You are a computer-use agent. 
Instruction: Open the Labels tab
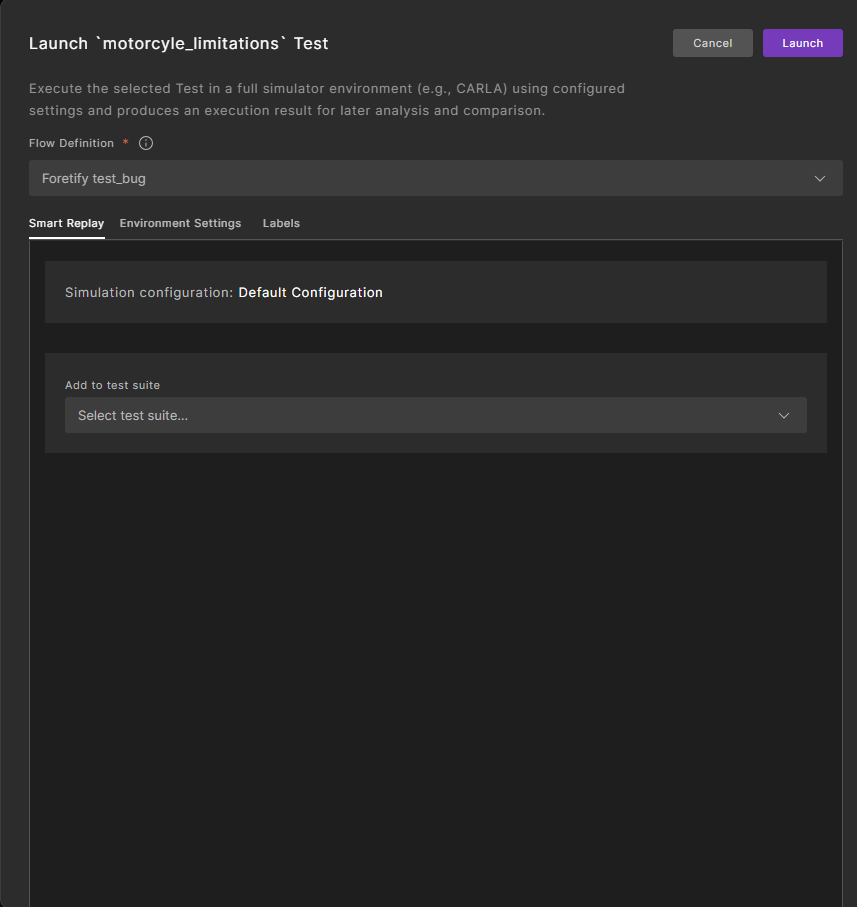click(281, 223)
